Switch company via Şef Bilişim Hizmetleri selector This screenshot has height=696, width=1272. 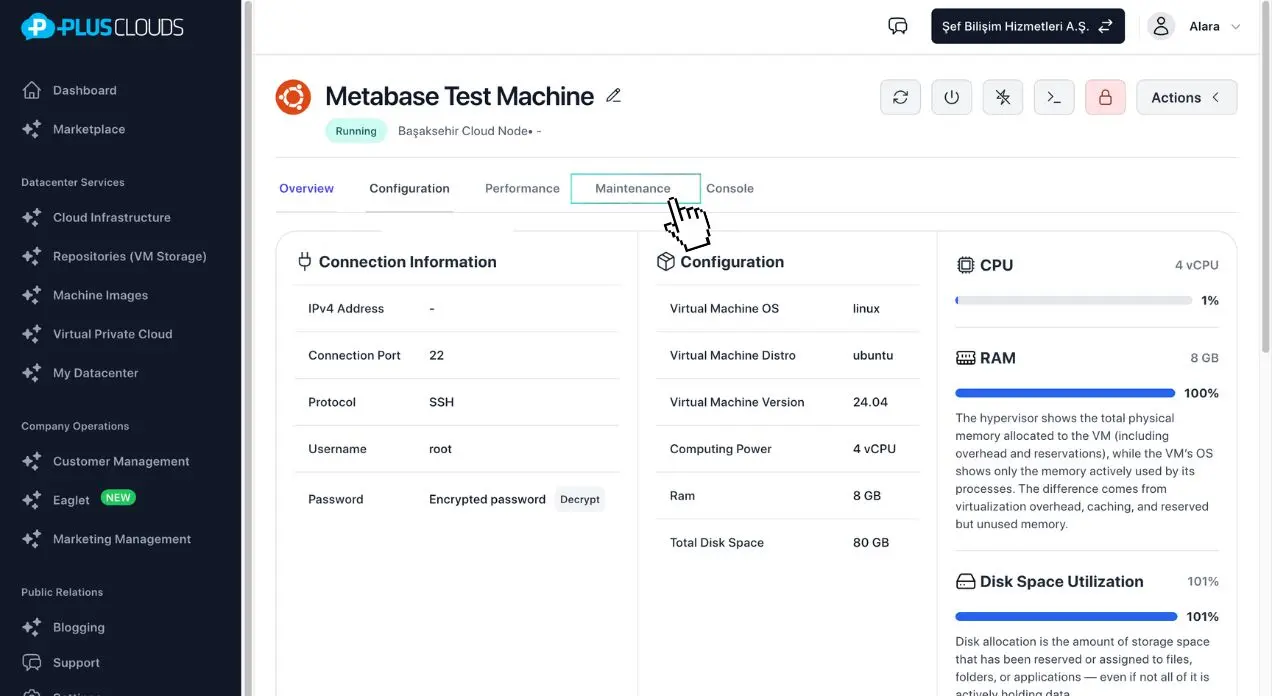tap(1027, 27)
